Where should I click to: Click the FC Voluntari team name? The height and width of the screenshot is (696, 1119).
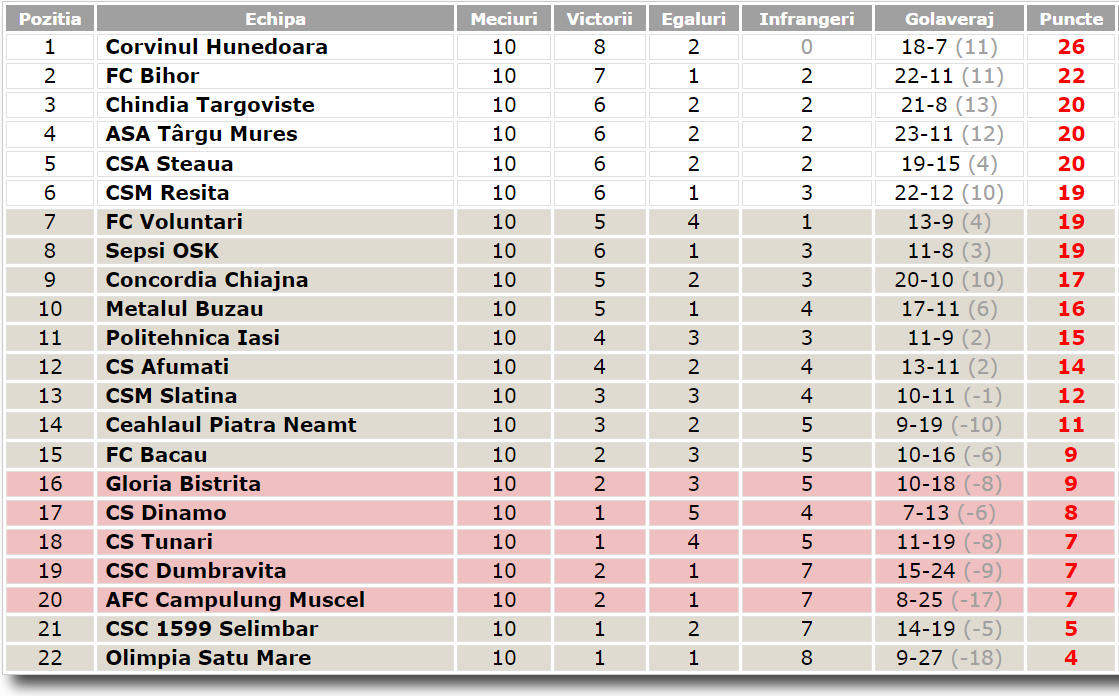174,222
